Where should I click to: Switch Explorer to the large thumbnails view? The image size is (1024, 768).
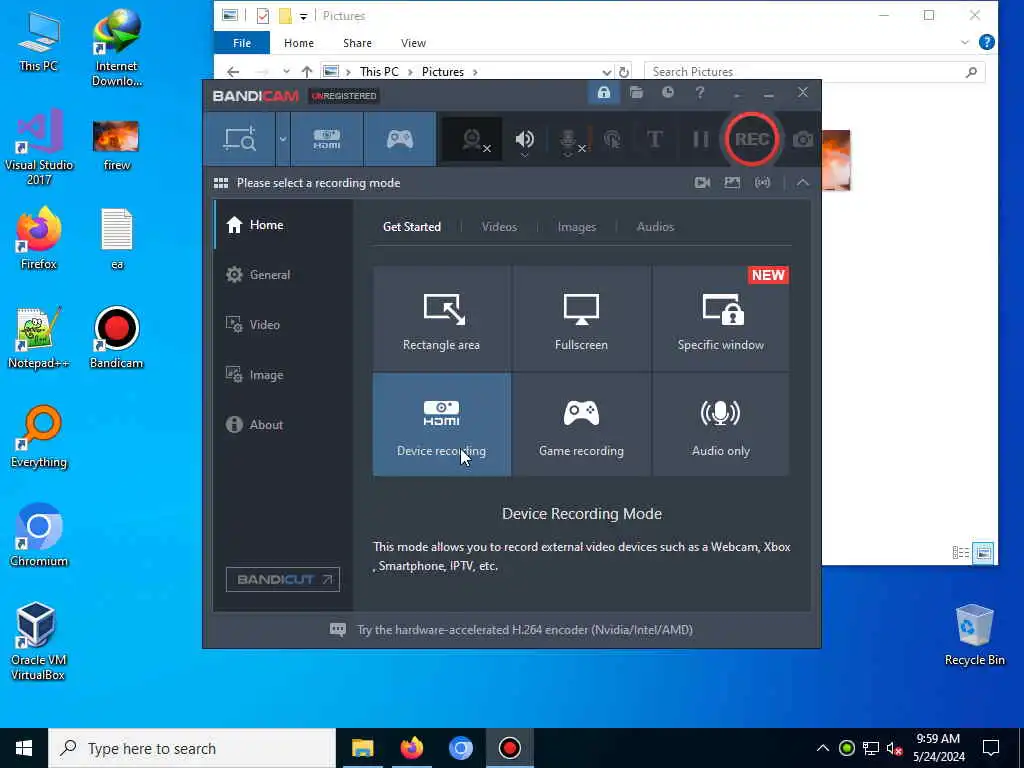click(983, 553)
